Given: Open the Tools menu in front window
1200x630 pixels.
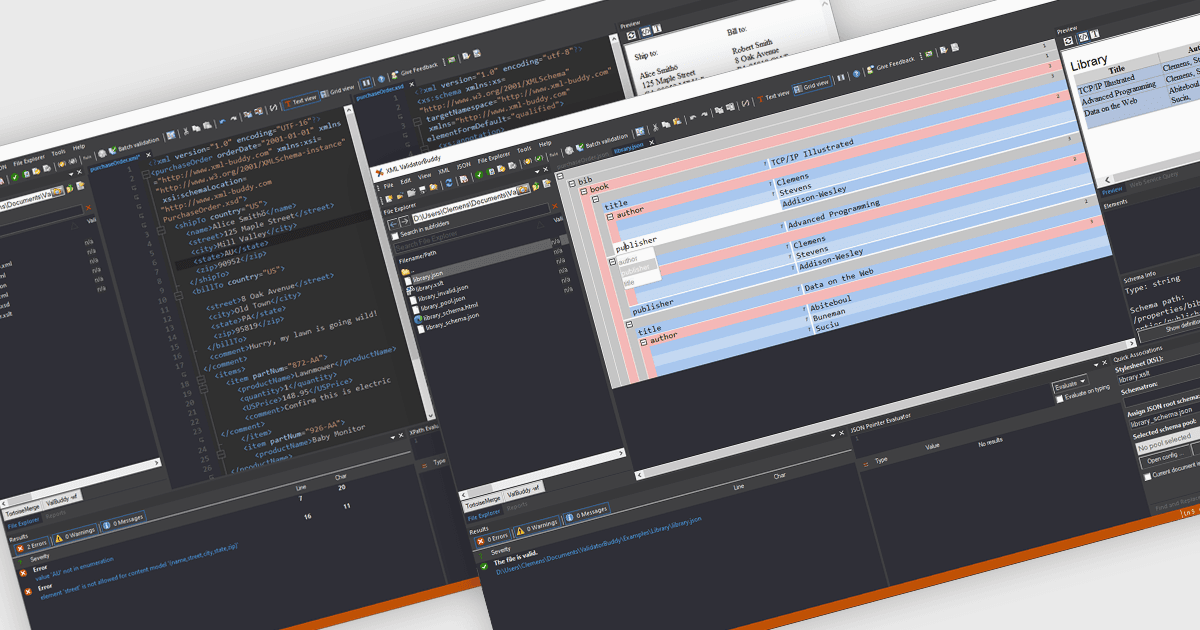Looking at the screenshot, I should [524, 149].
